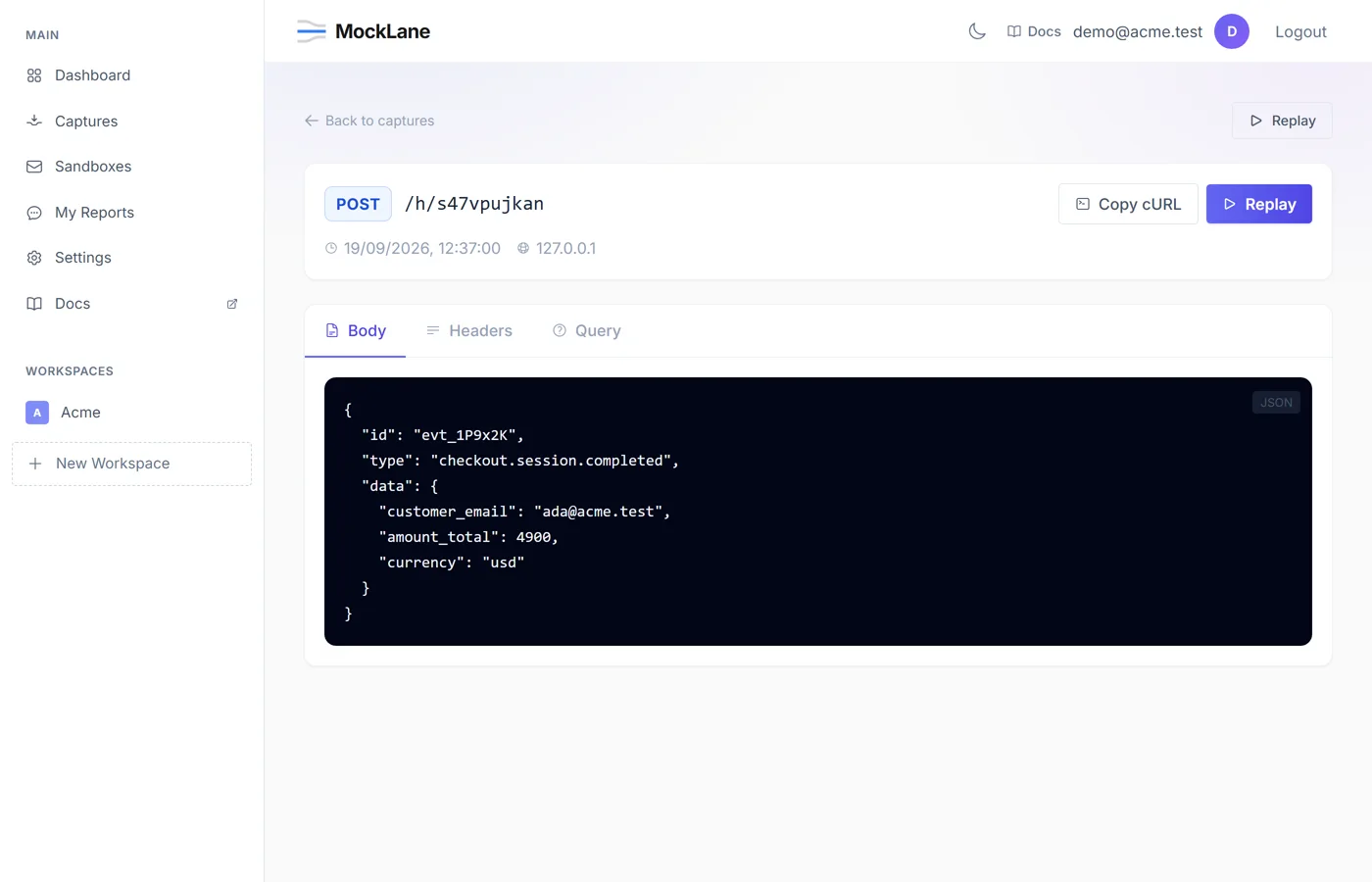Click the clock icon beside timestamp
1372x882 pixels.
click(331, 248)
